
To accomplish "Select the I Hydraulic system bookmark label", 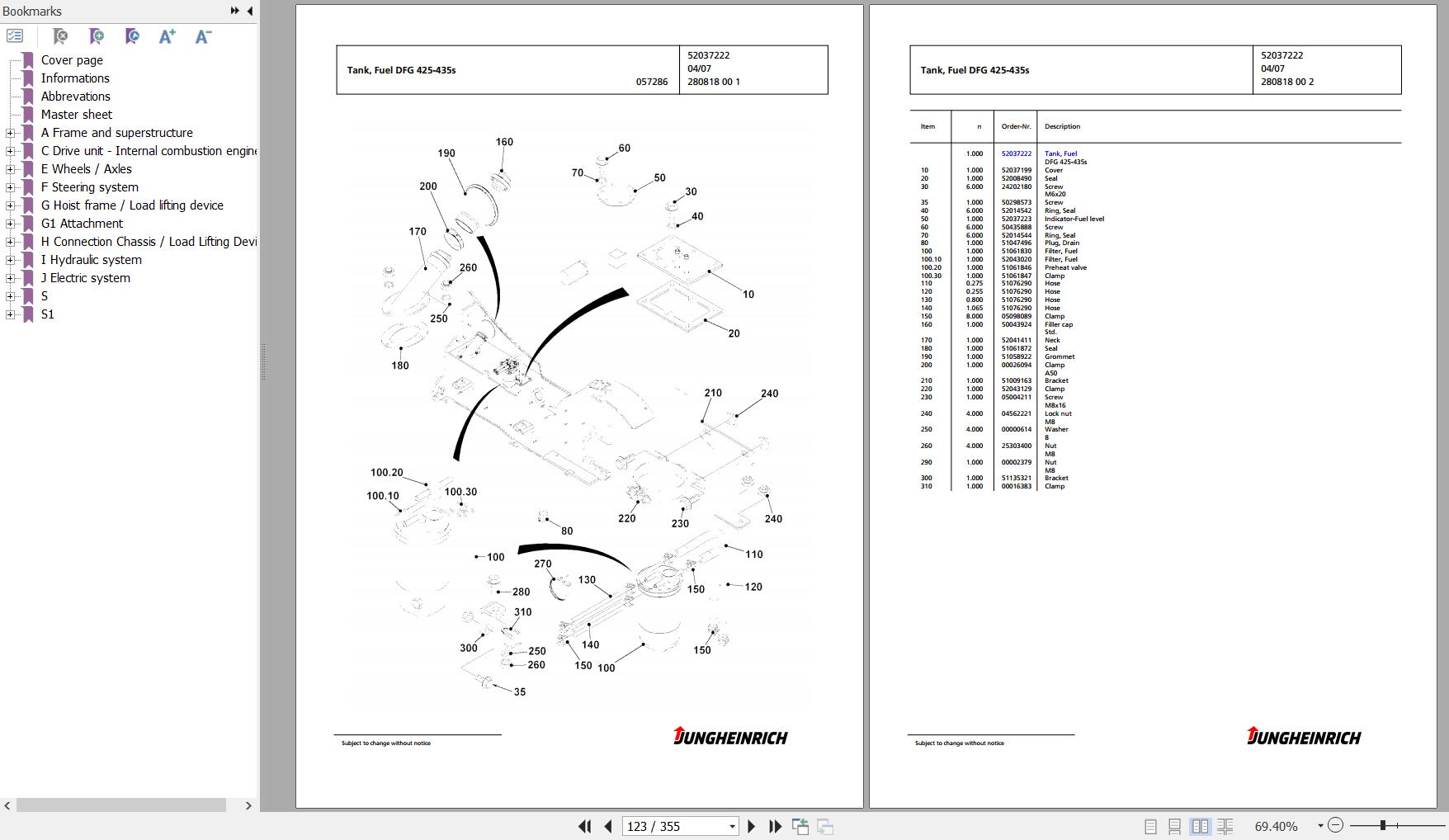I will click(92, 260).
